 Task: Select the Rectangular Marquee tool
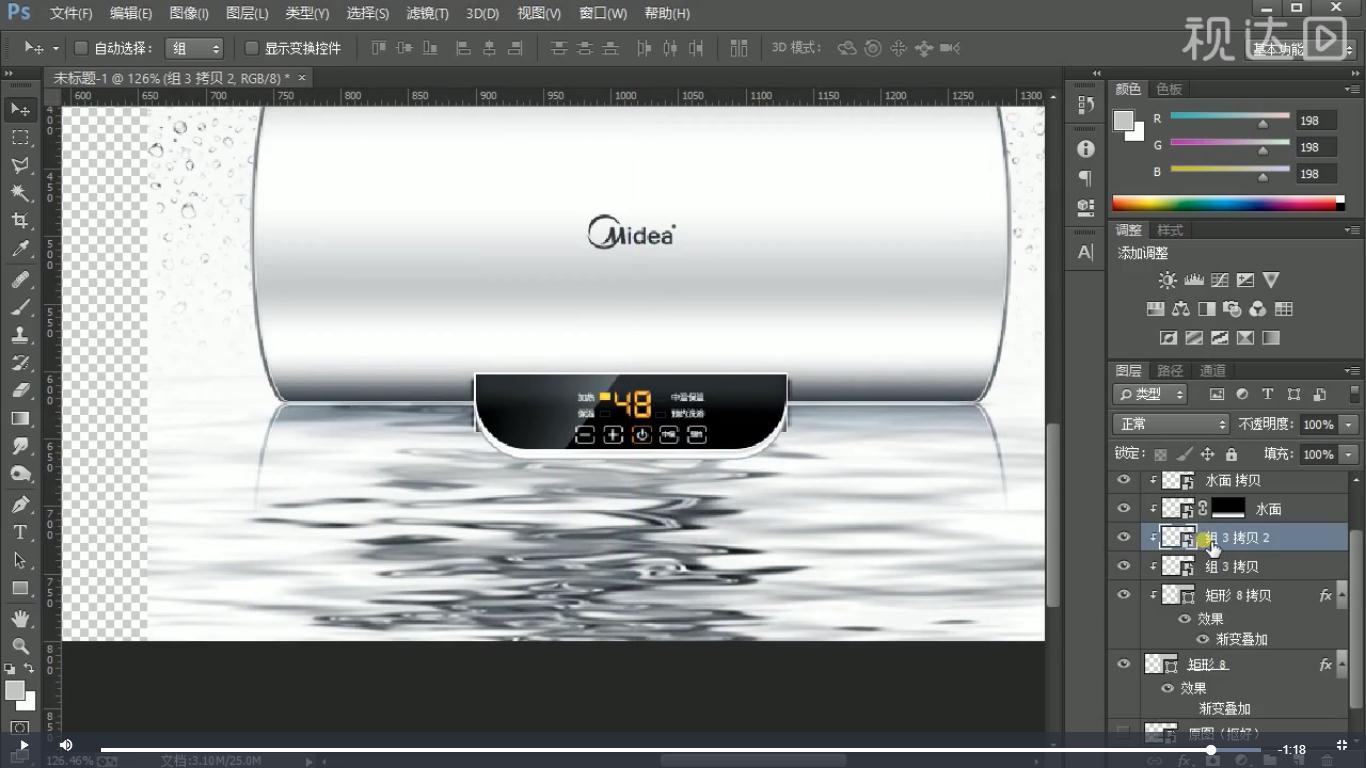20,137
